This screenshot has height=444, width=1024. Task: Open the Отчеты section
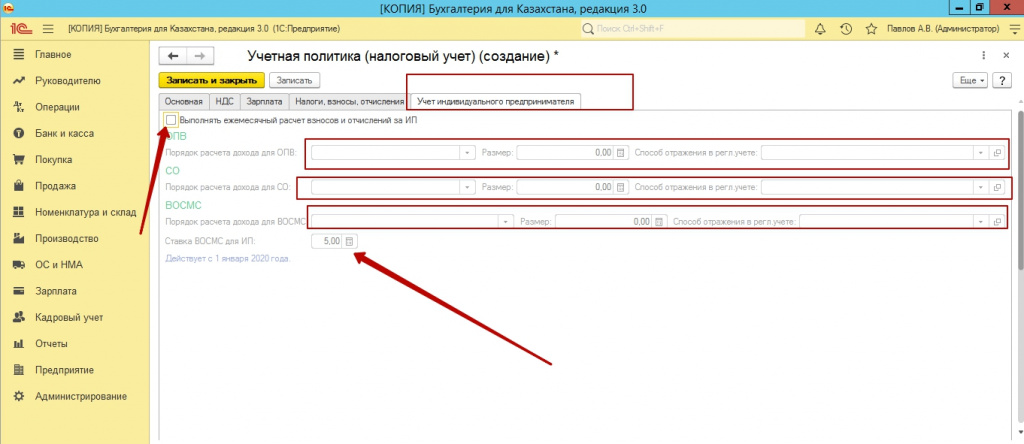[x=51, y=343]
